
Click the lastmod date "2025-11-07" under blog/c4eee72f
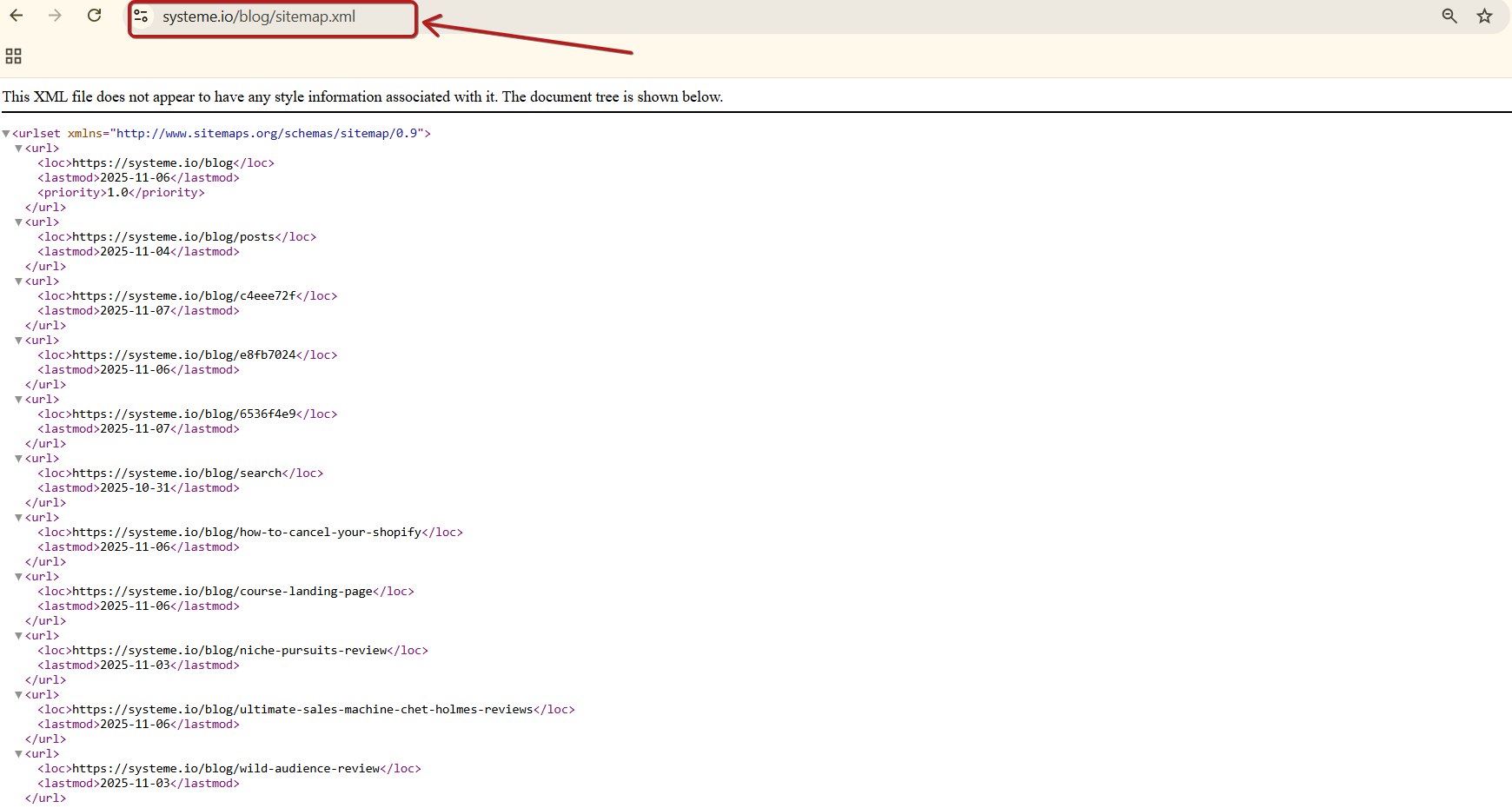(136, 311)
